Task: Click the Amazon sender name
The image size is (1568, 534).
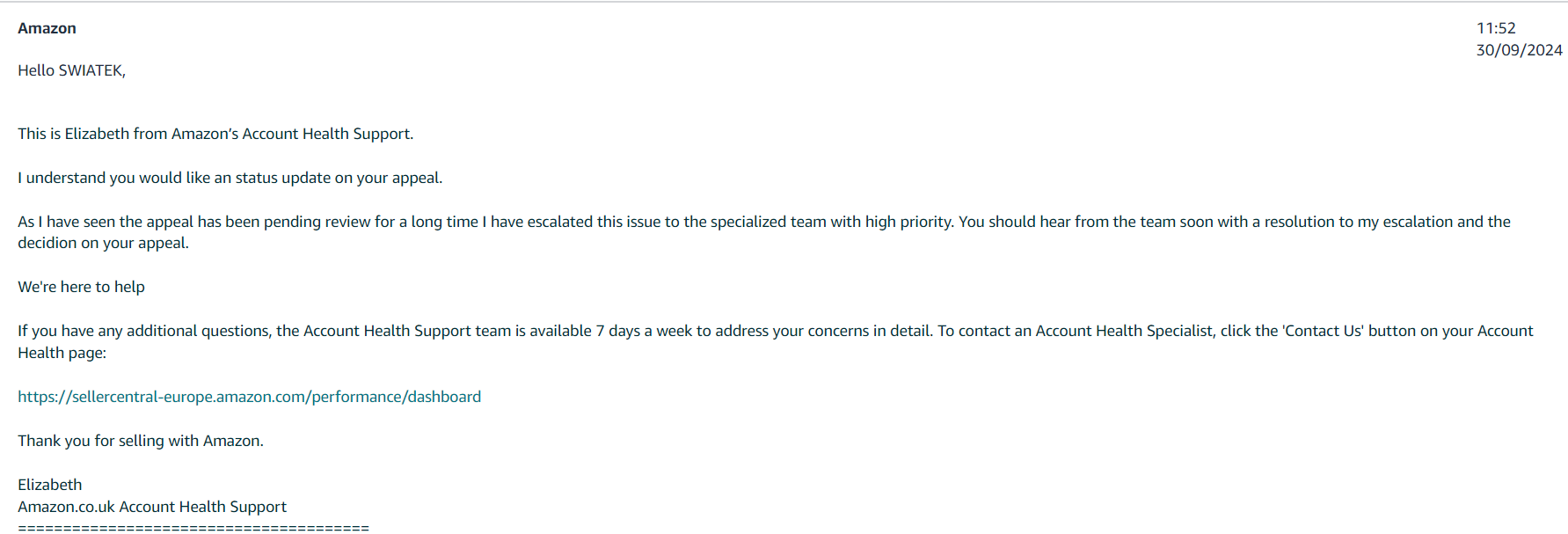Action: (47, 28)
